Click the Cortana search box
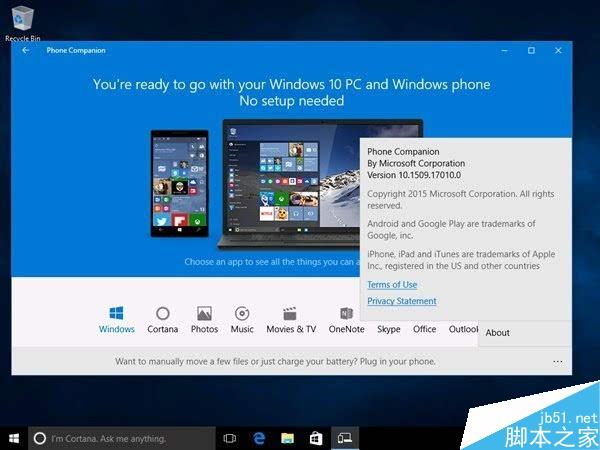 (x=122, y=439)
